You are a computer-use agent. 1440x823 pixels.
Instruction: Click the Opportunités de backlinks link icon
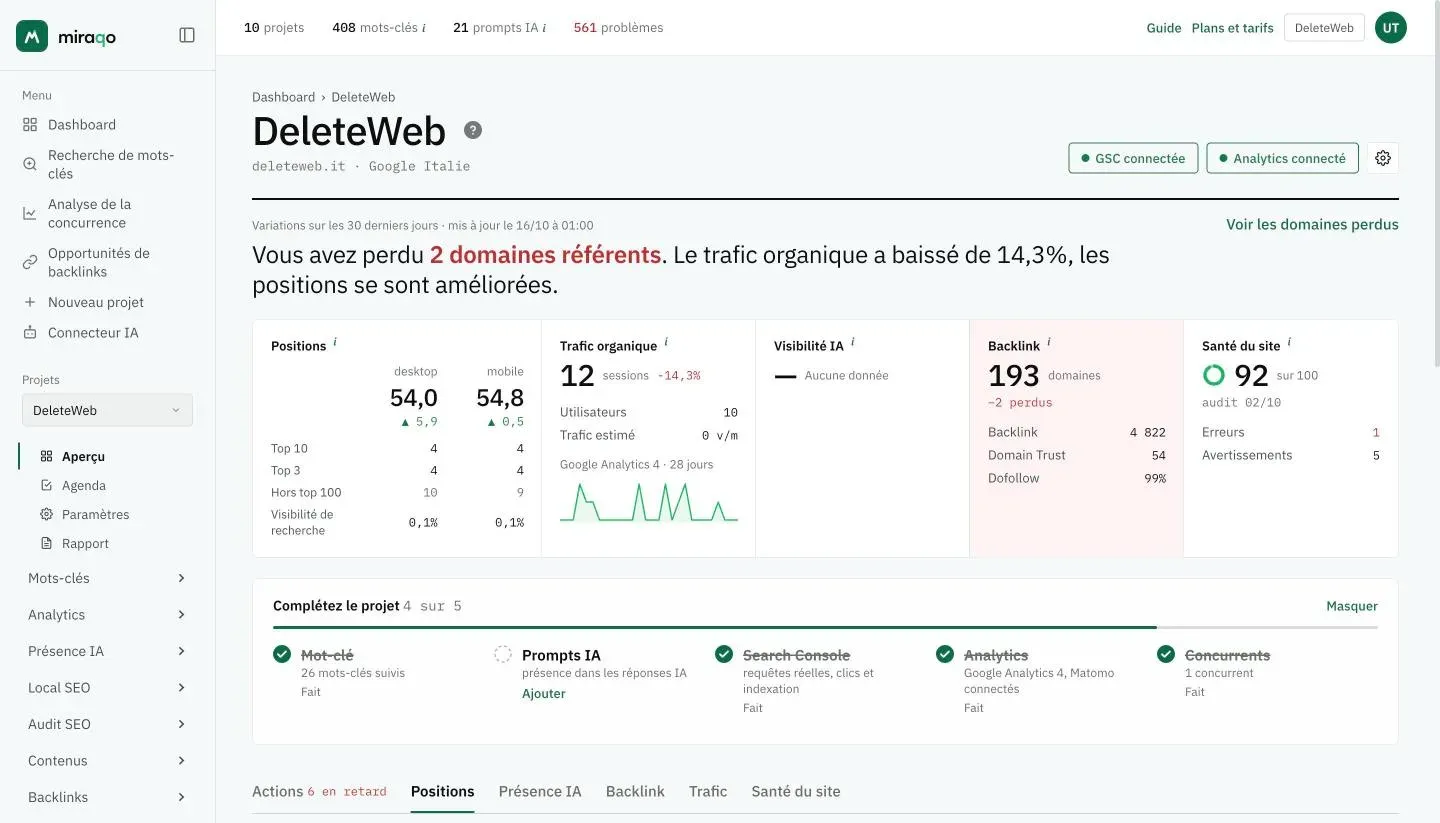point(30,262)
